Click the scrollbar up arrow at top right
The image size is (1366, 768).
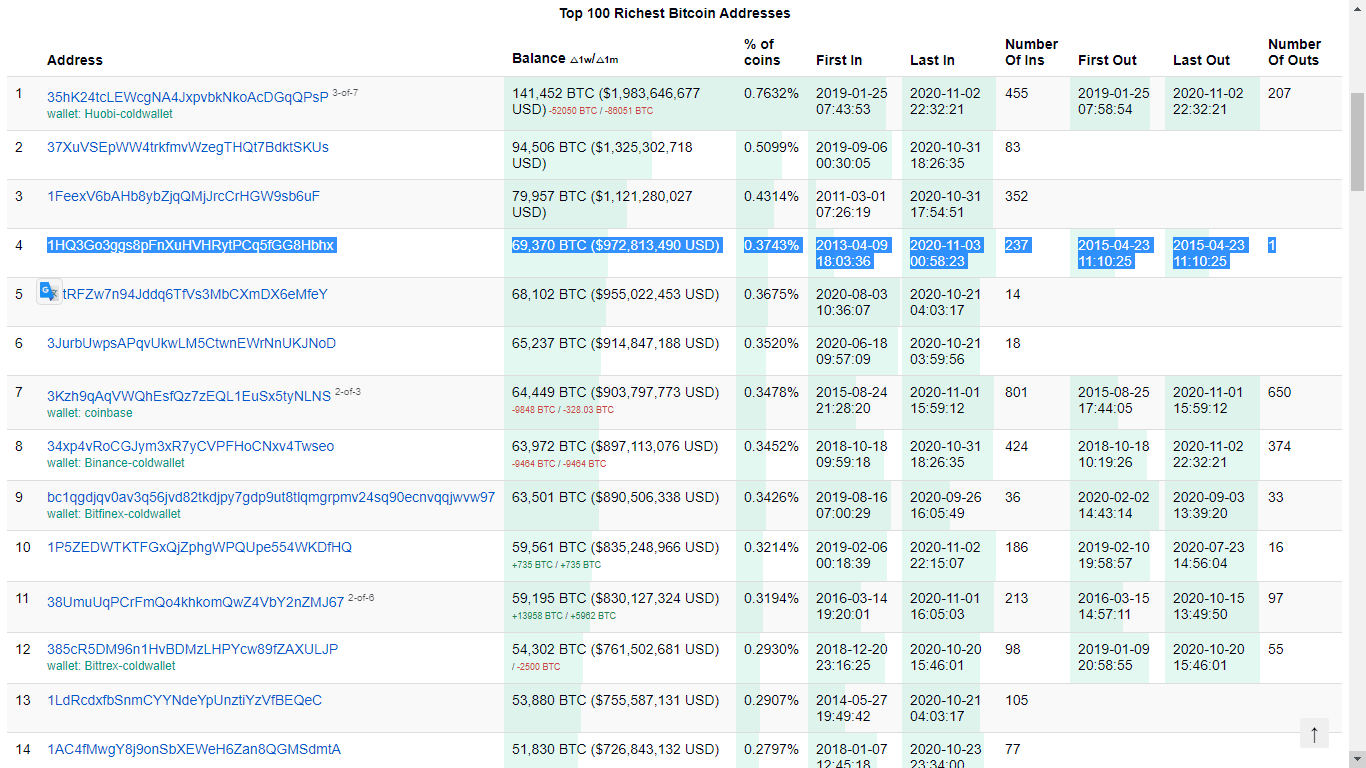[1358, 8]
